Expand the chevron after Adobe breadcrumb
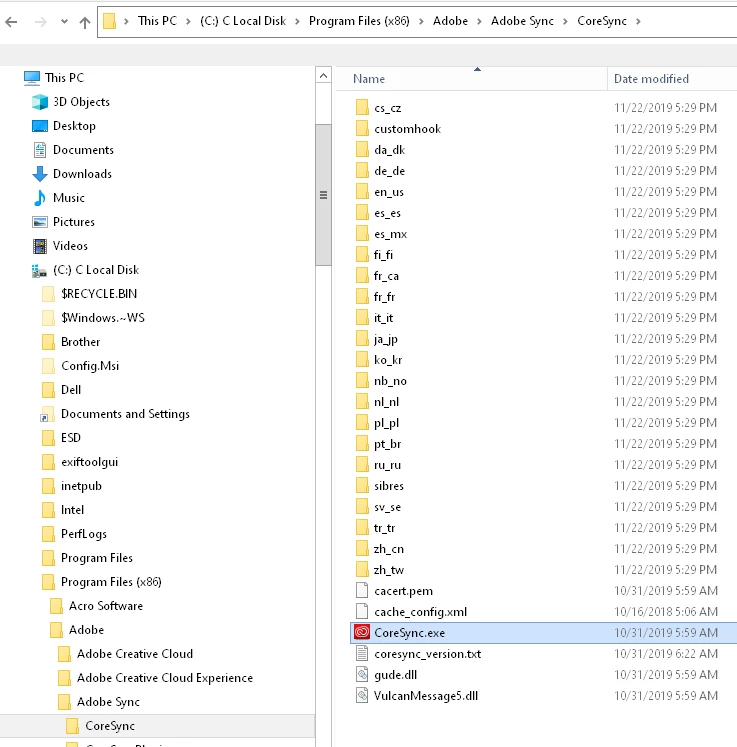Viewport: 737px width, 747px height. [x=479, y=21]
